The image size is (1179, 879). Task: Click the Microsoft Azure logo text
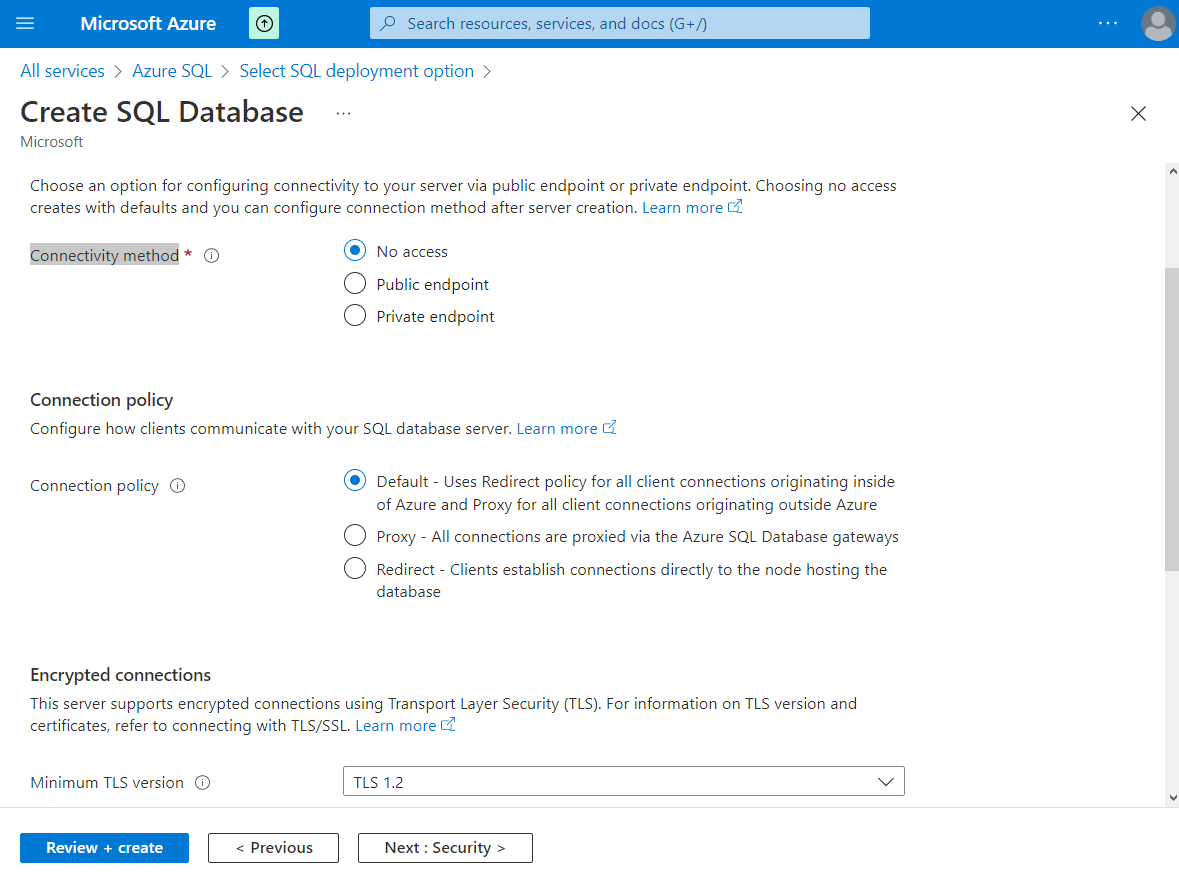click(148, 23)
